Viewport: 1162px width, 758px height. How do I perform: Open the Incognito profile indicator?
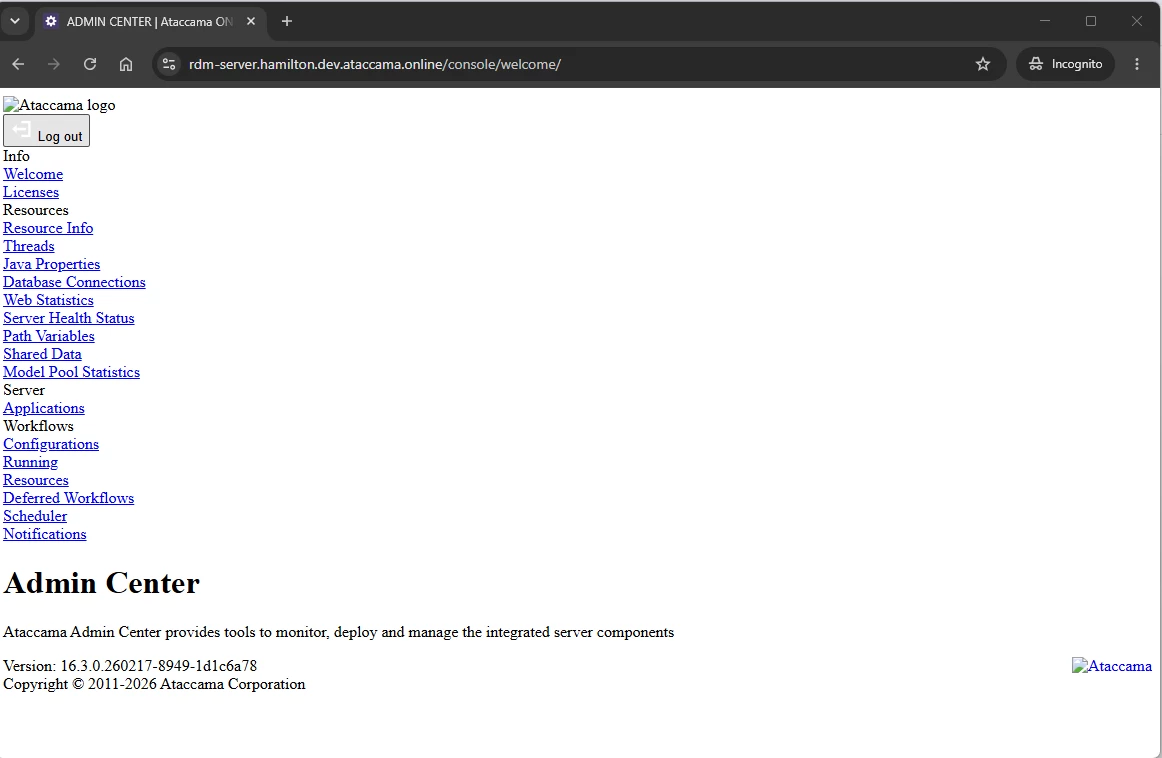[x=1066, y=64]
